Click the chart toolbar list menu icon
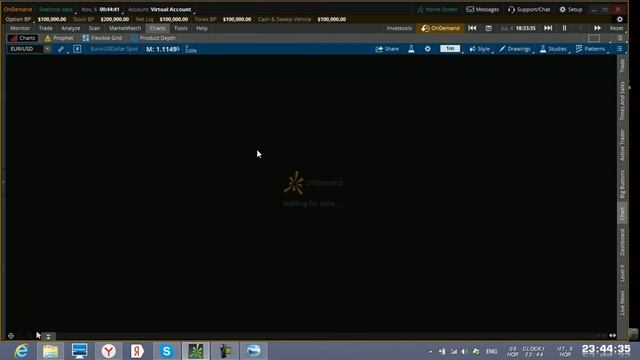The width and height of the screenshot is (640, 360). click(x=620, y=49)
